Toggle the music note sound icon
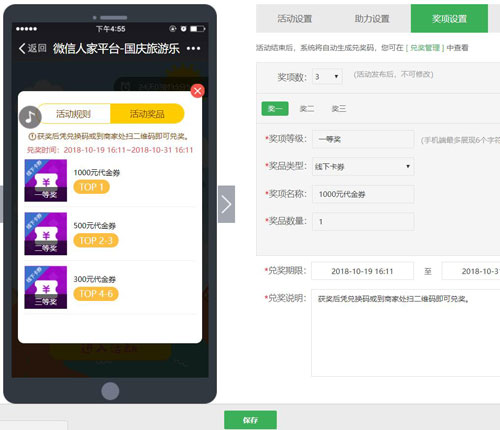 pyautogui.click(x=30, y=117)
